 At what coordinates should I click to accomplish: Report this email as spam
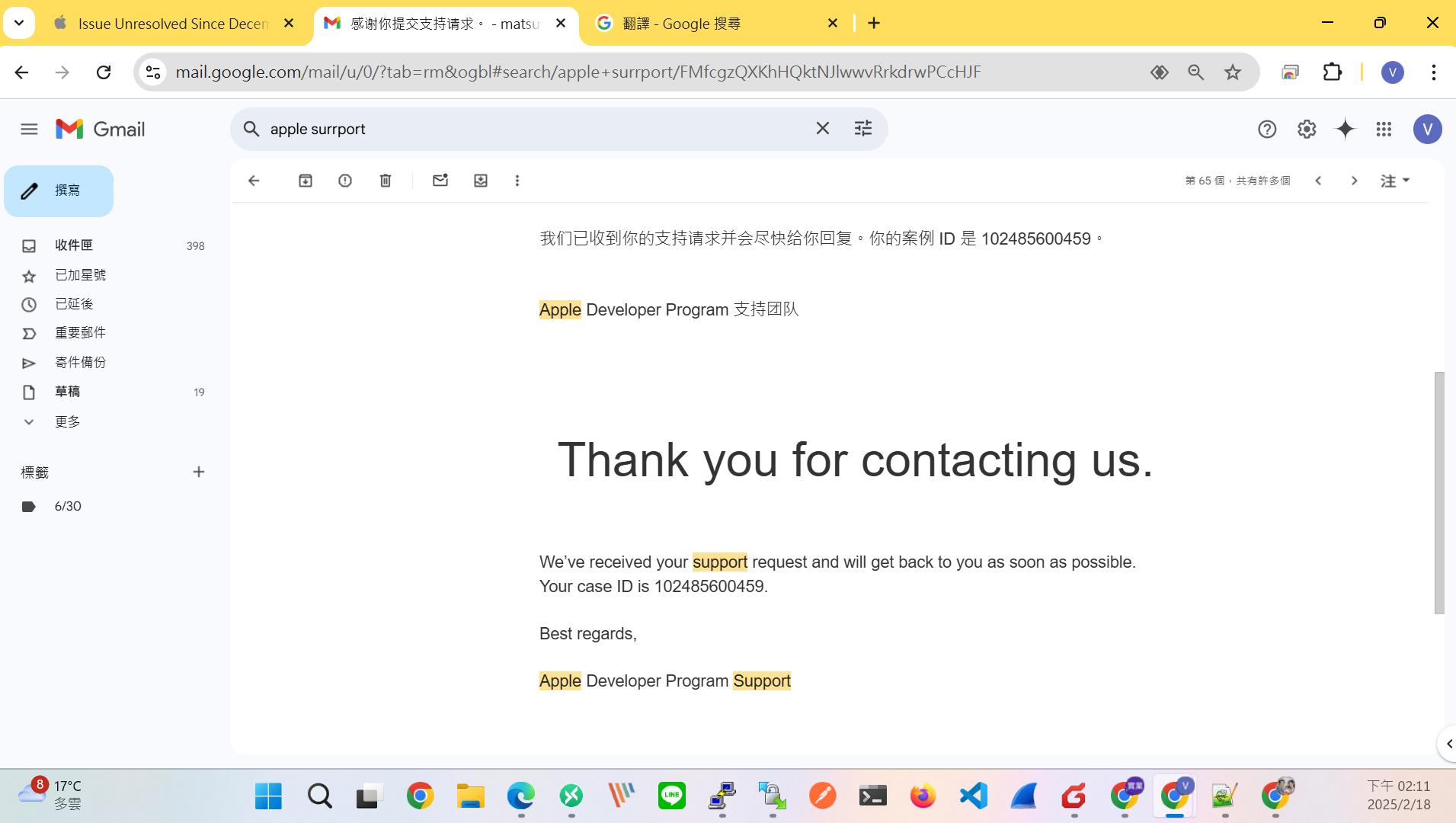[x=345, y=181]
